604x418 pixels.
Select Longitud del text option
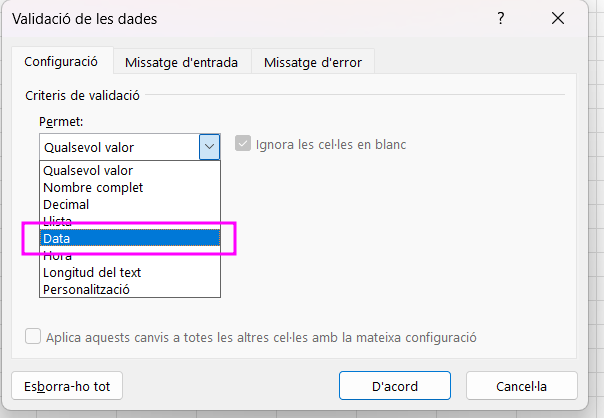[x=130, y=272]
